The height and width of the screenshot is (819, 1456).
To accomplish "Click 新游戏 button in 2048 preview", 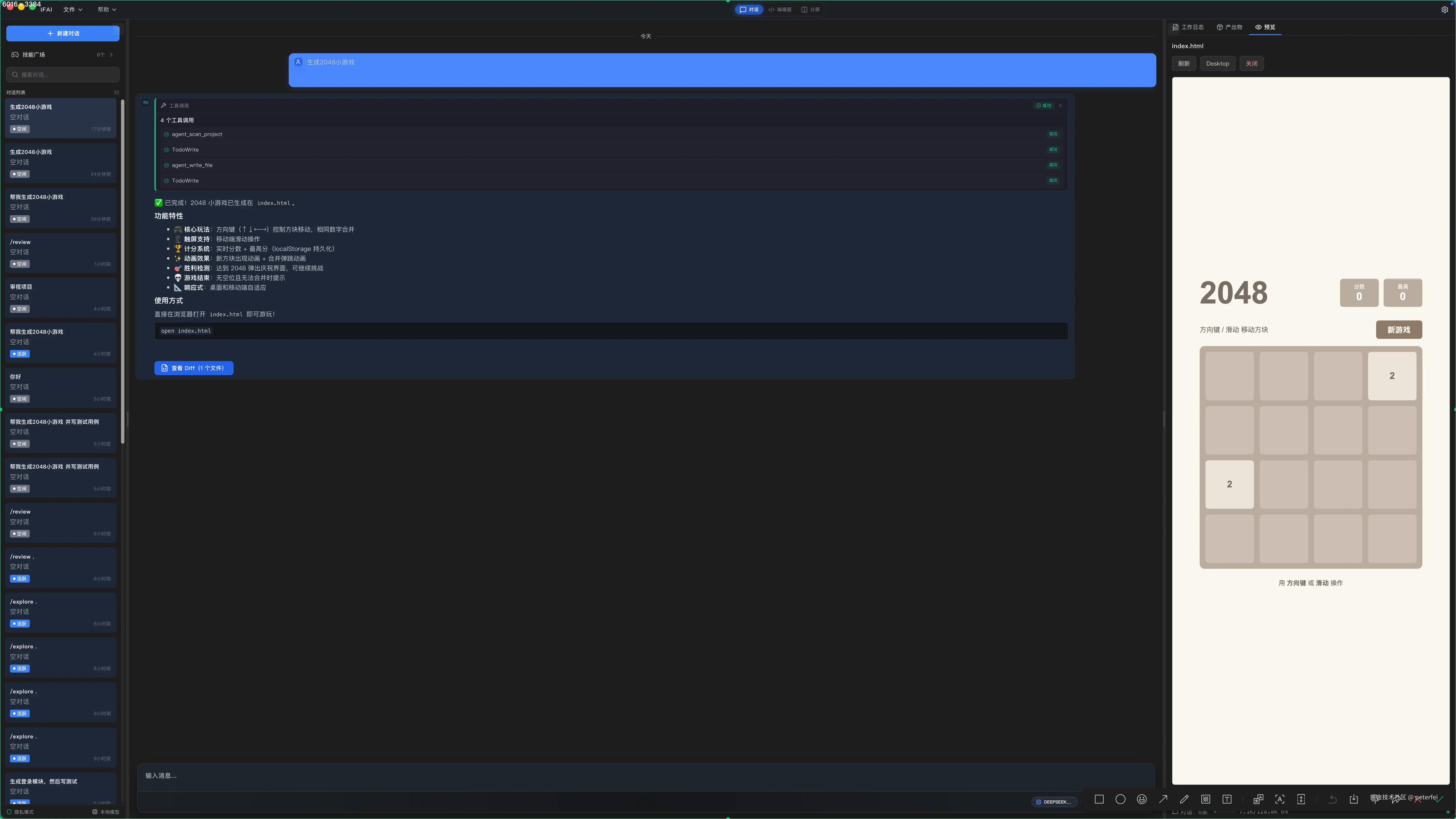I will pos(1398,330).
